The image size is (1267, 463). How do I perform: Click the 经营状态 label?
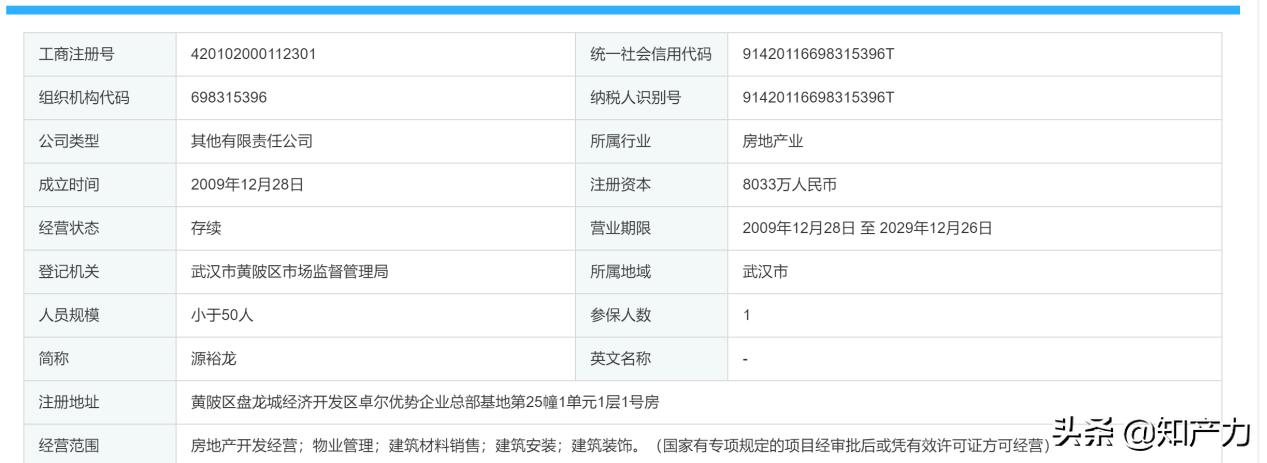68,228
